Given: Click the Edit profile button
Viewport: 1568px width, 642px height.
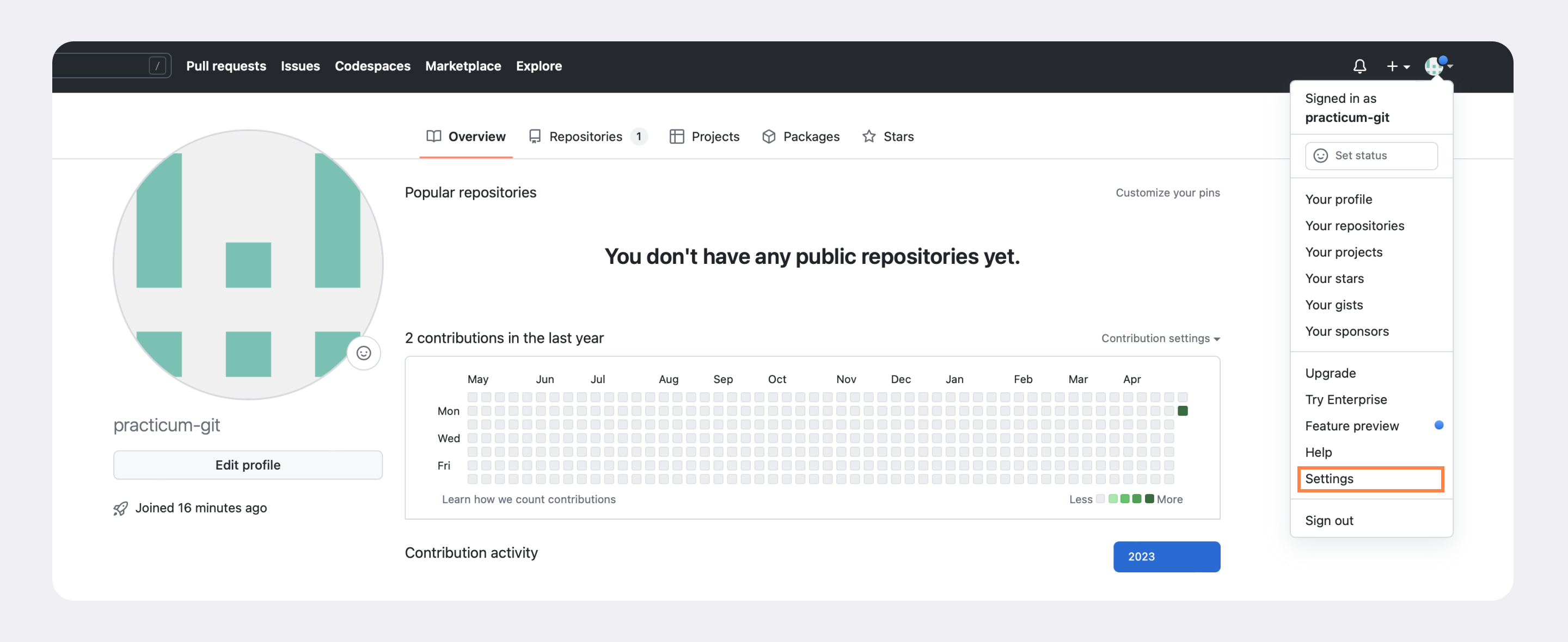Looking at the screenshot, I should pos(248,465).
